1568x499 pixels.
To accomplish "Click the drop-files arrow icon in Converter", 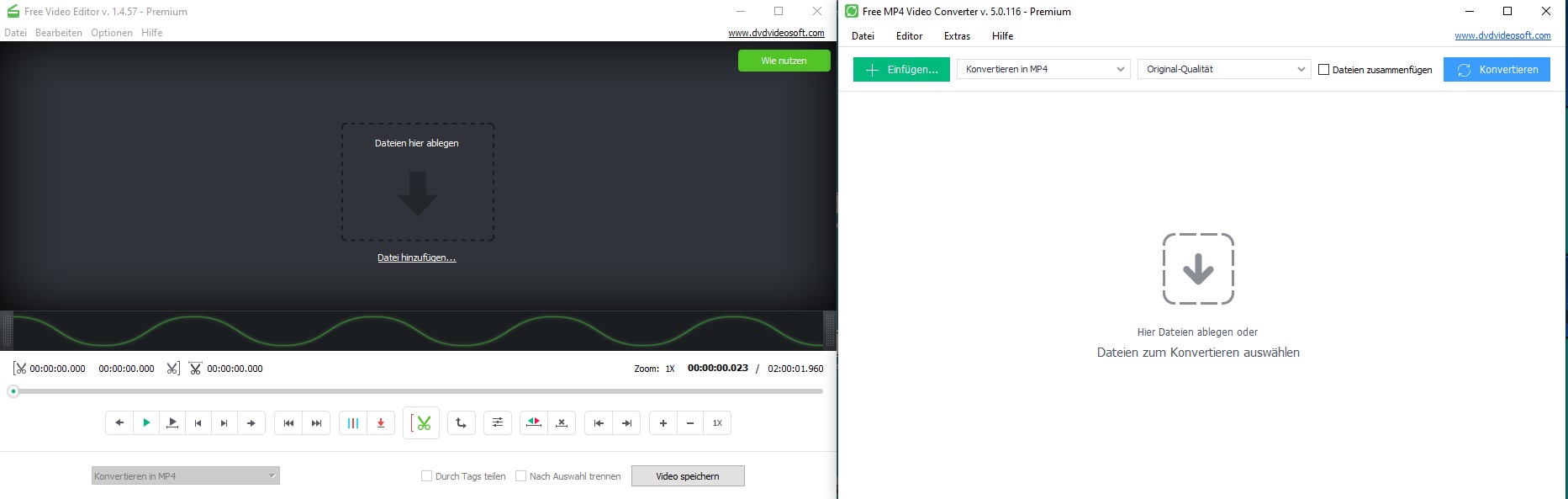I will point(1198,268).
